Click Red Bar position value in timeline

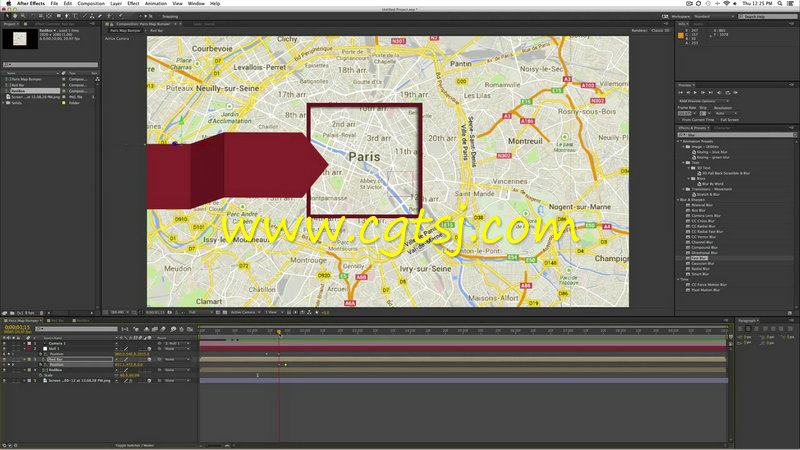tap(129, 365)
